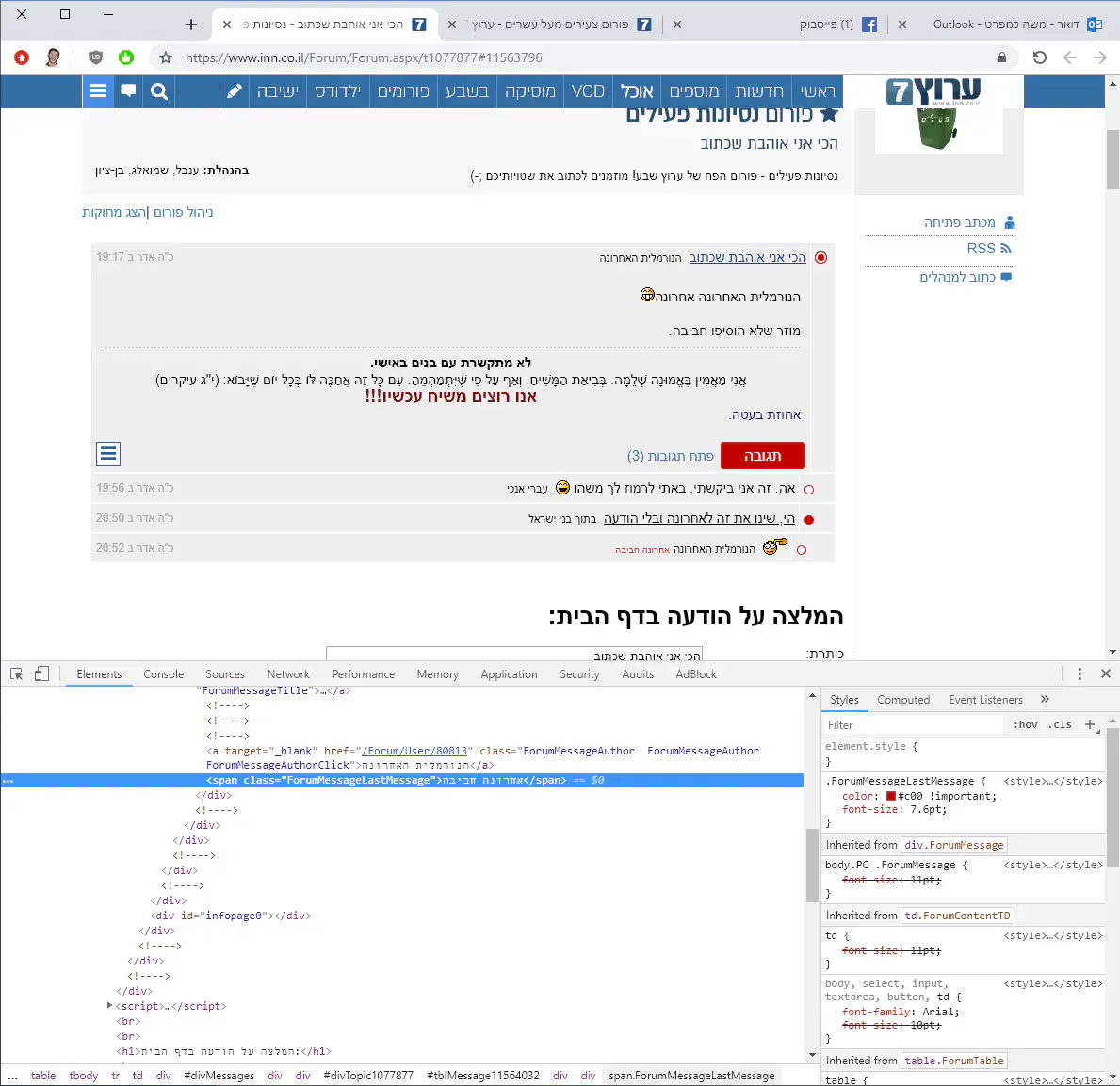Bookmark this page with the star icon
1120x1086 pixels.
coord(166,57)
